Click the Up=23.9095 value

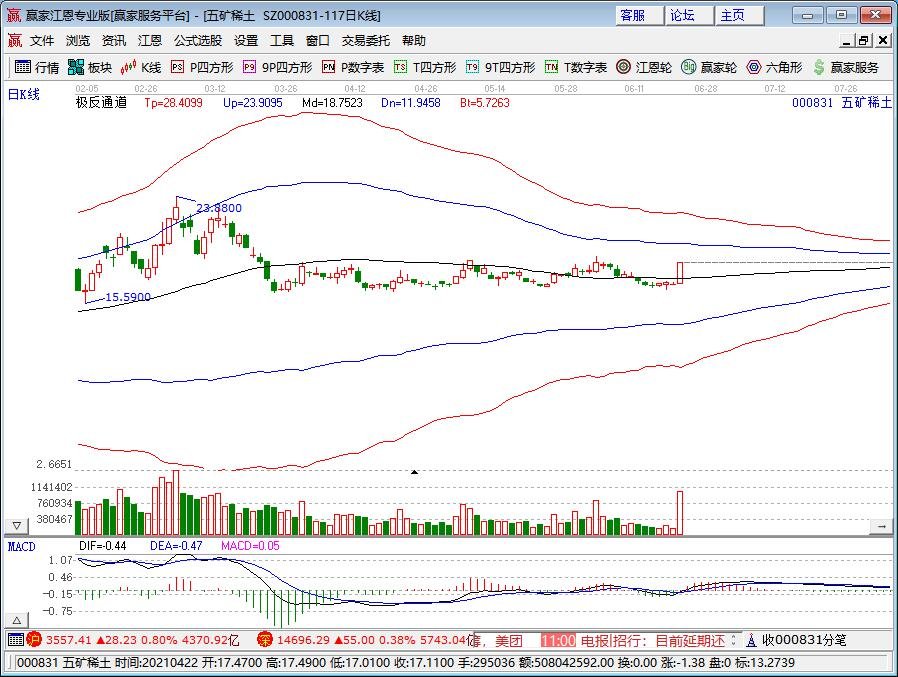253,103
